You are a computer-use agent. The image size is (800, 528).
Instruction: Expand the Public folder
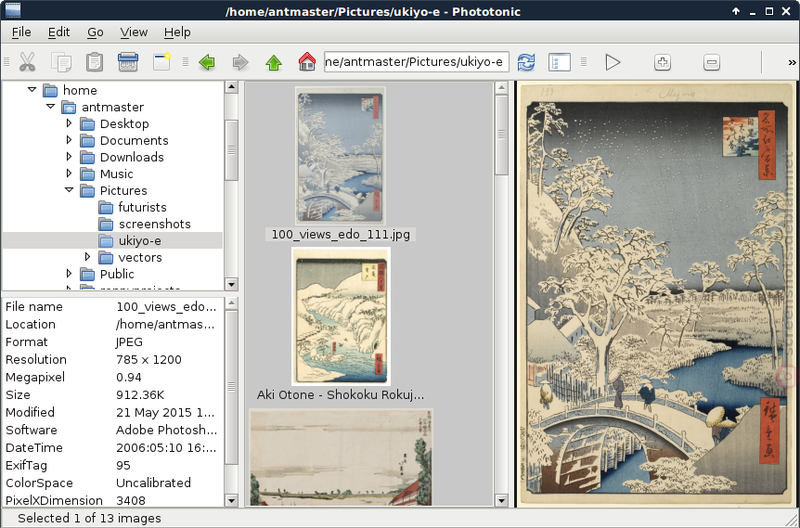pos(69,273)
